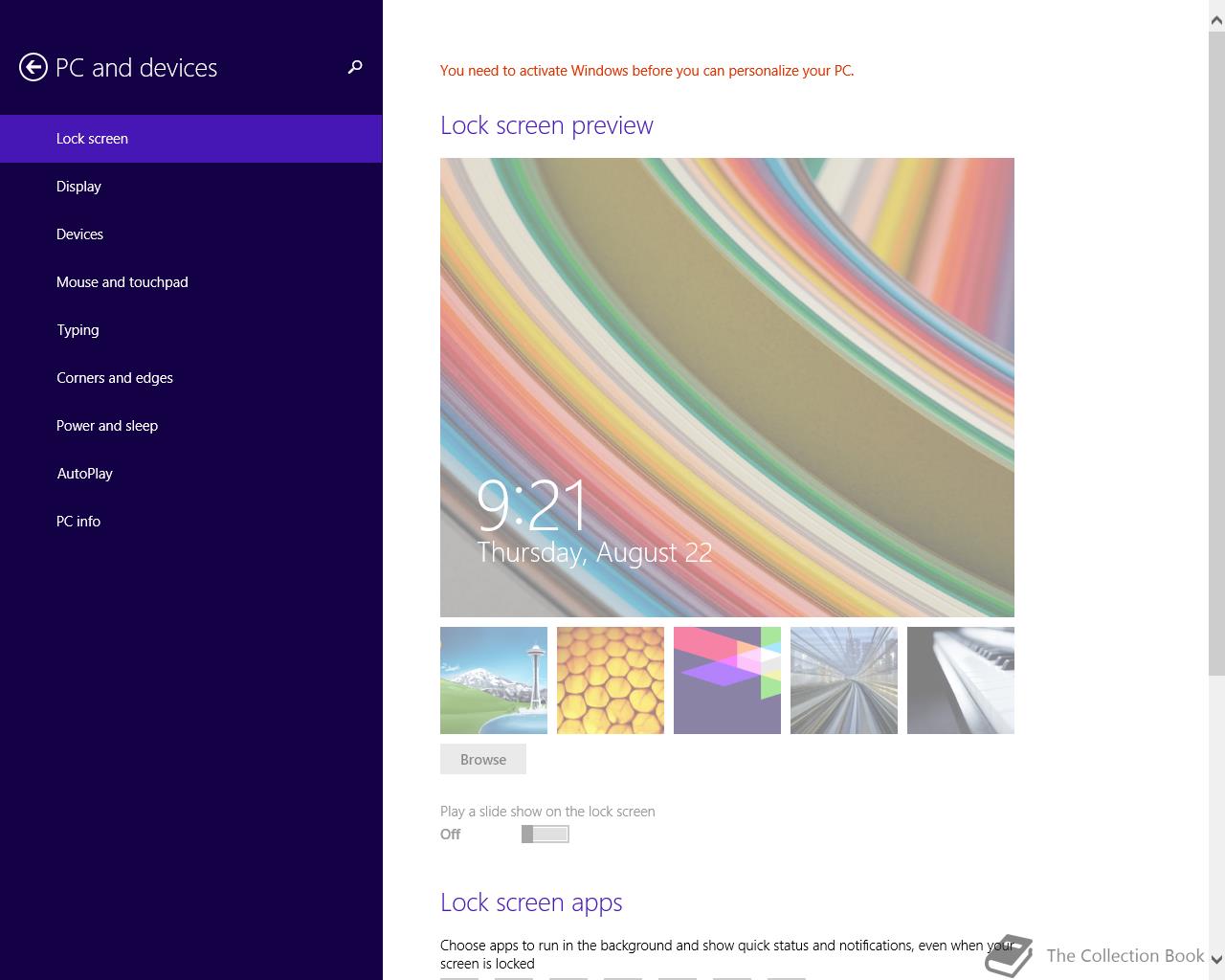
Task: Open the Display settings section
Action: point(191,187)
